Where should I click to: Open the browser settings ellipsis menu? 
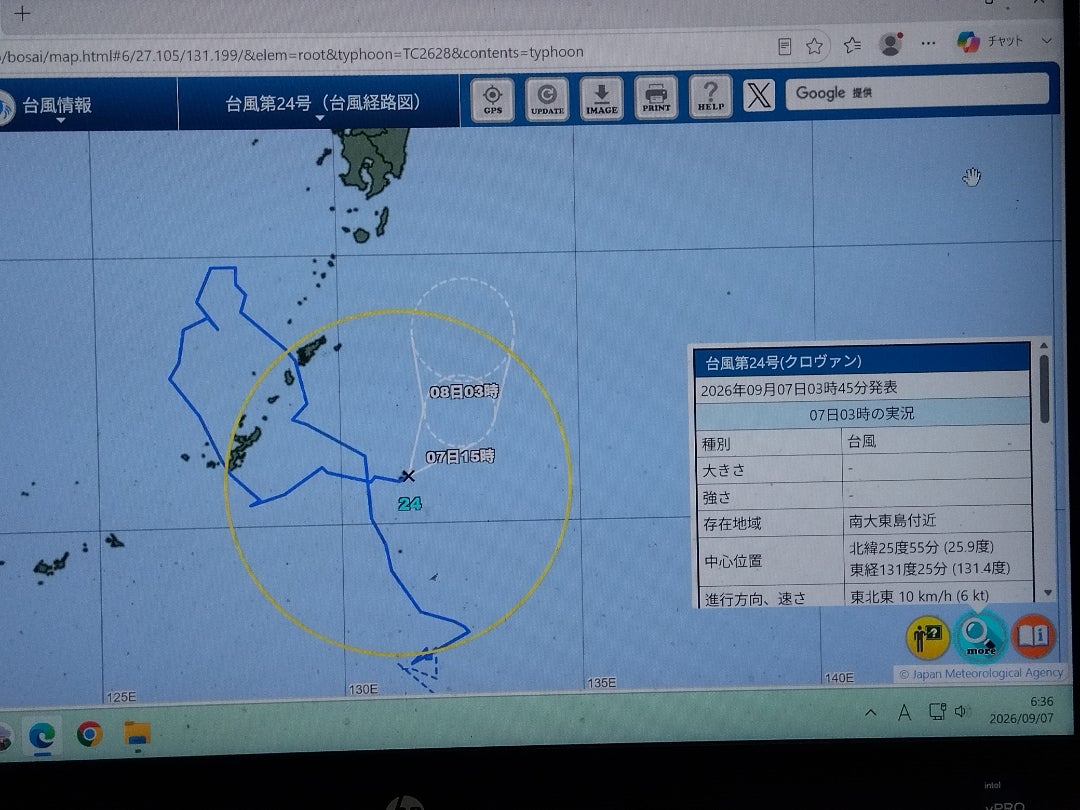pyautogui.click(x=928, y=43)
